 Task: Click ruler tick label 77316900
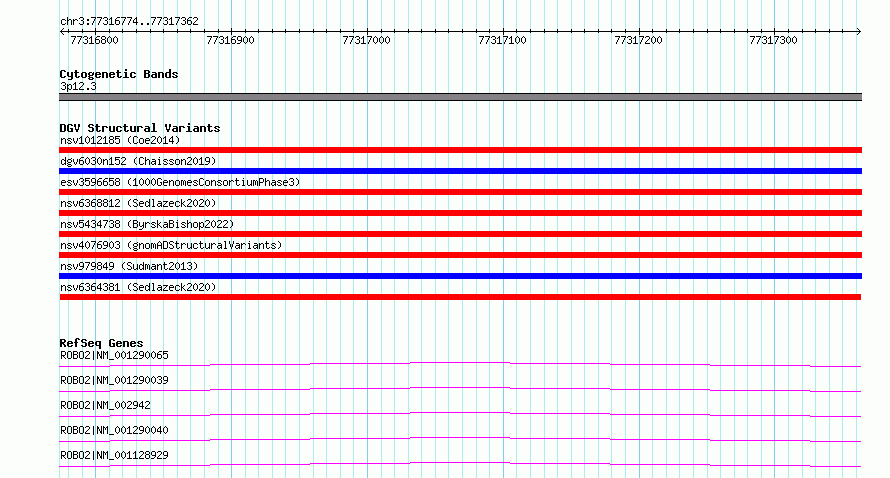coord(230,40)
